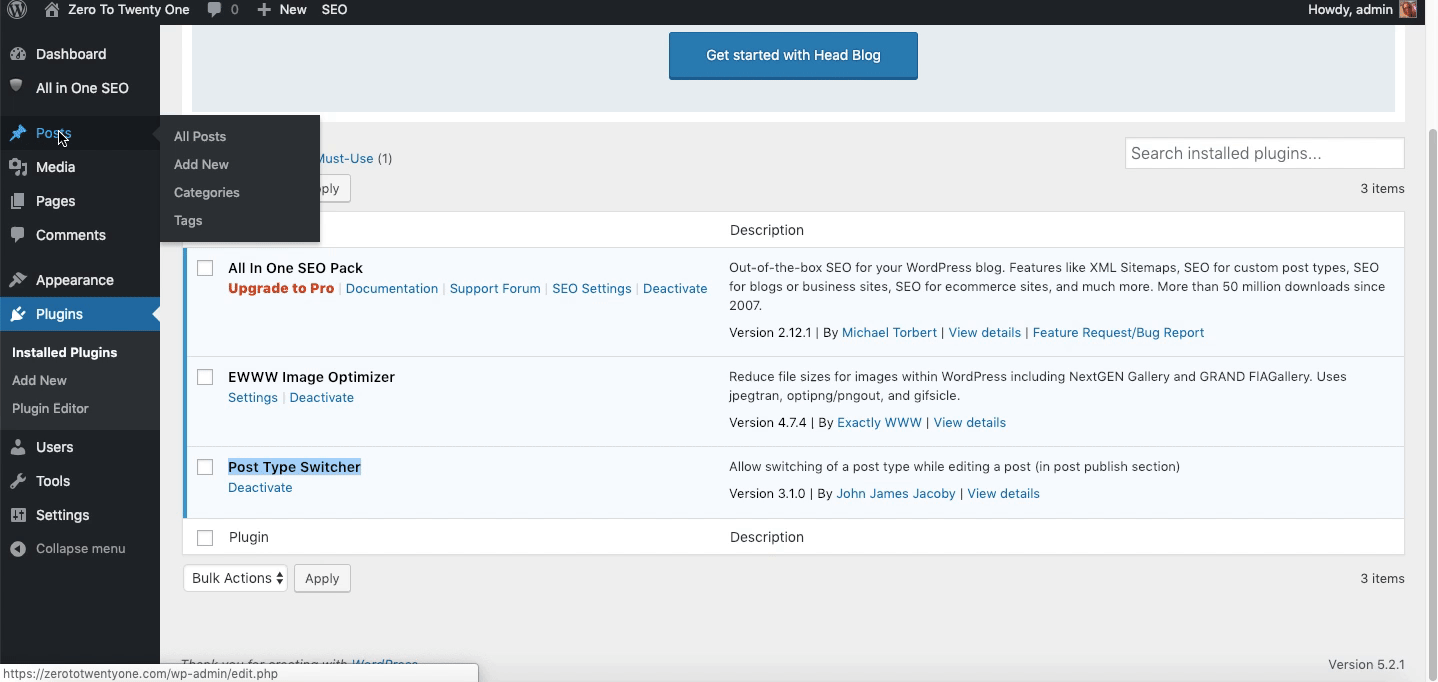Click the Tools wrench icon
This screenshot has width=1438, height=682.
tap(18, 481)
